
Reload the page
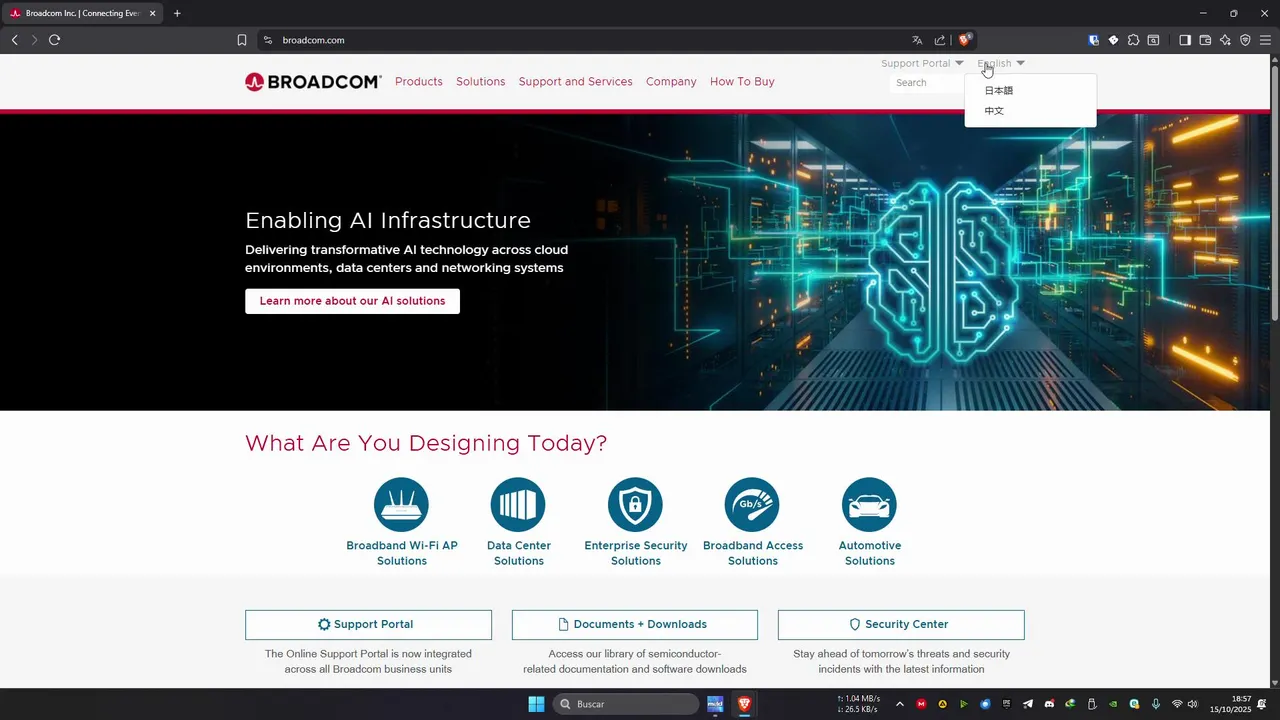[54, 40]
